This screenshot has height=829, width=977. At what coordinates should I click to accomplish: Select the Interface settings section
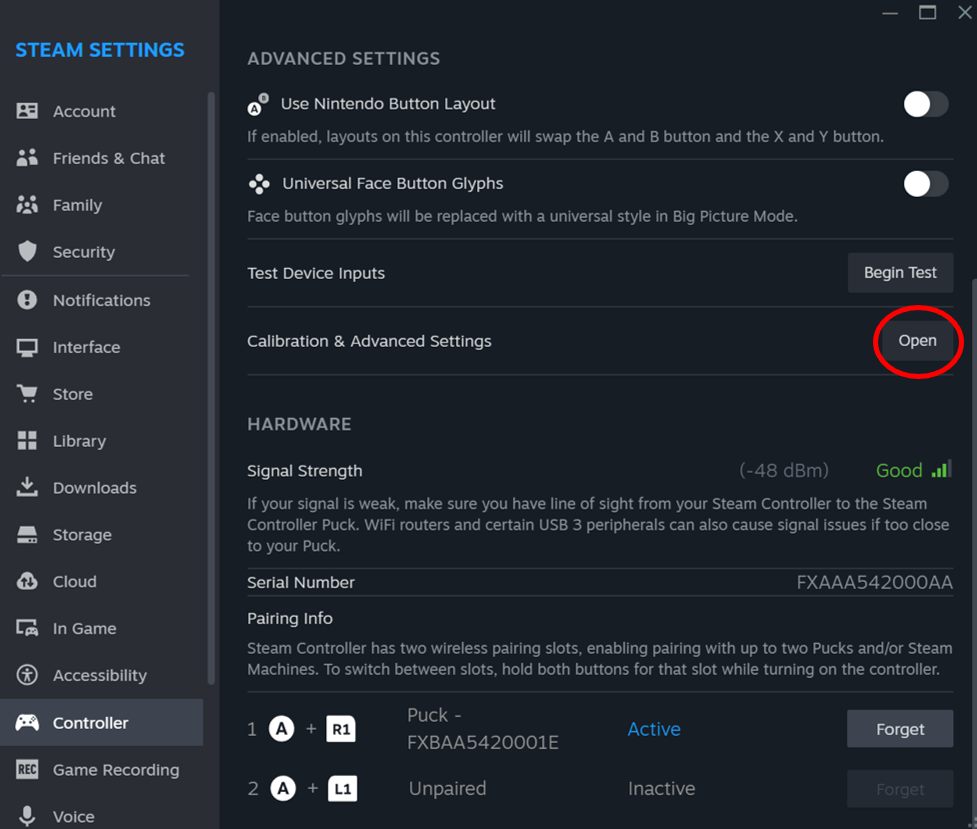coord(102,347)
